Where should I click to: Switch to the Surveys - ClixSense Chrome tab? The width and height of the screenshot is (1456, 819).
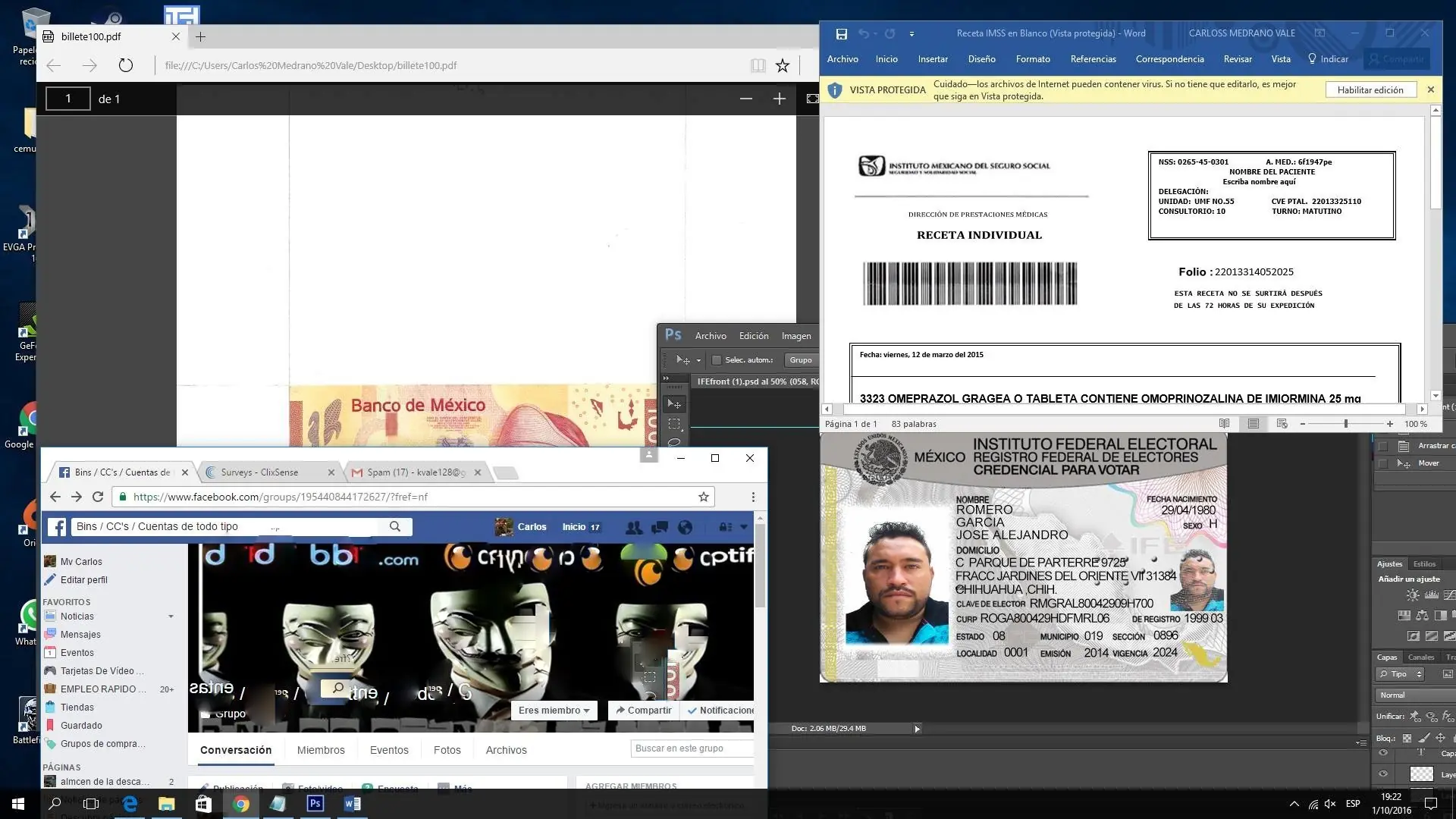[269, 472]
